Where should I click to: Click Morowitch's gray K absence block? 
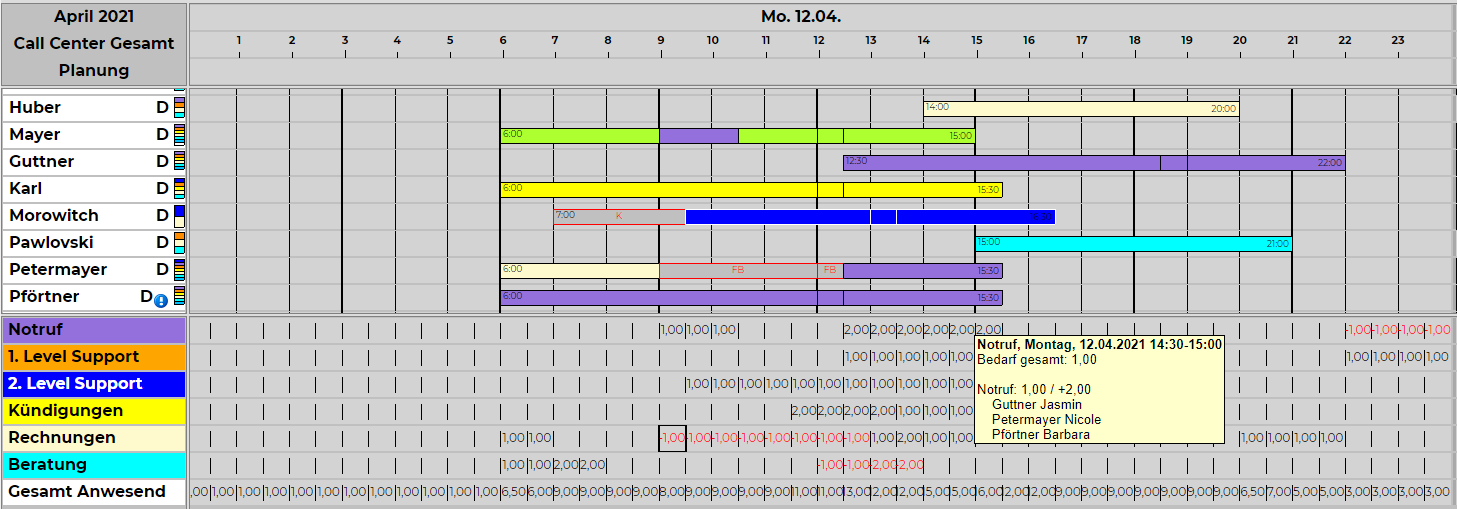tap(618, 216)
